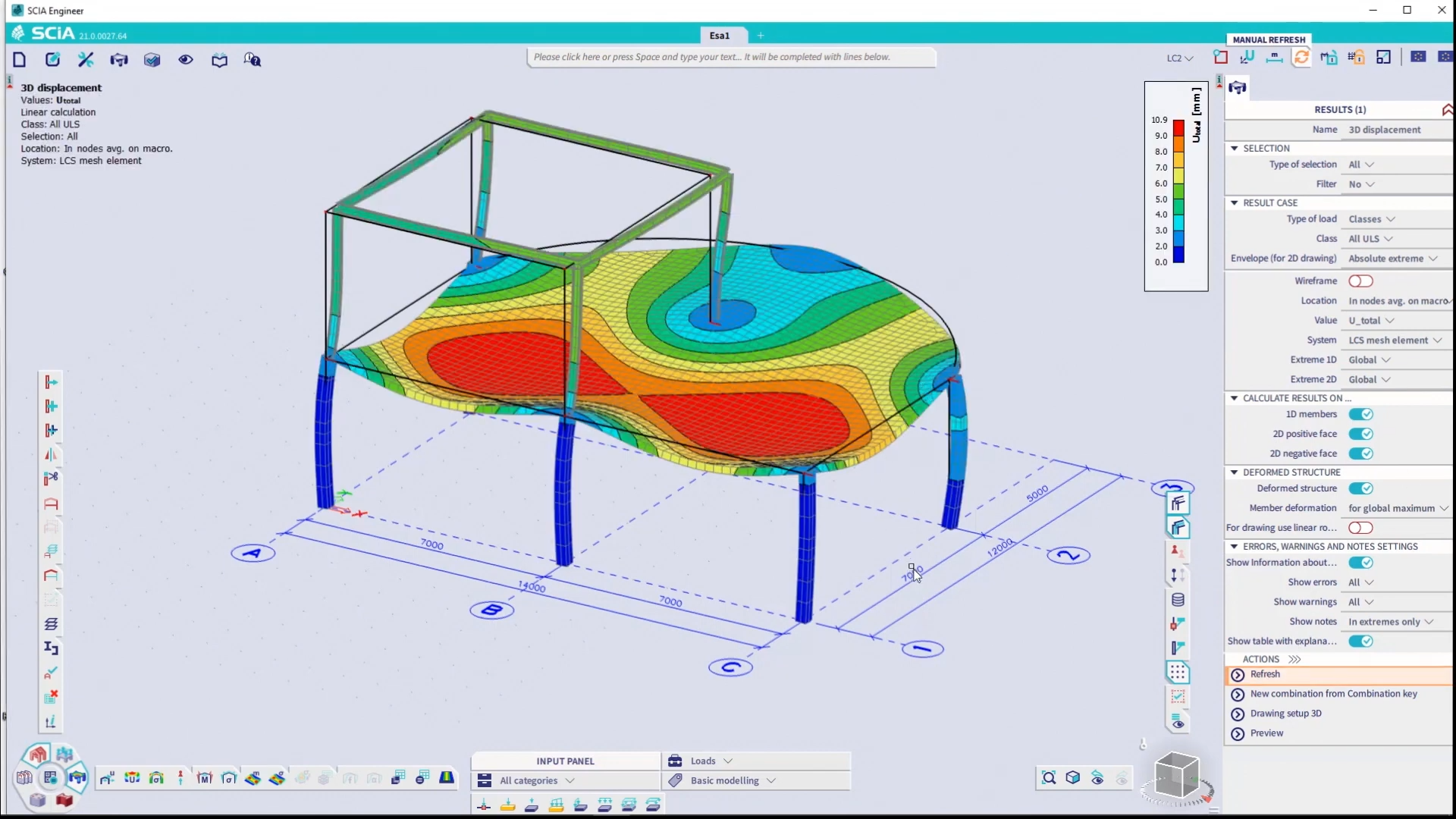Click the Name field 3D displacement
This screenshot has height=819, width=1456.
(x=1395, y=130)
